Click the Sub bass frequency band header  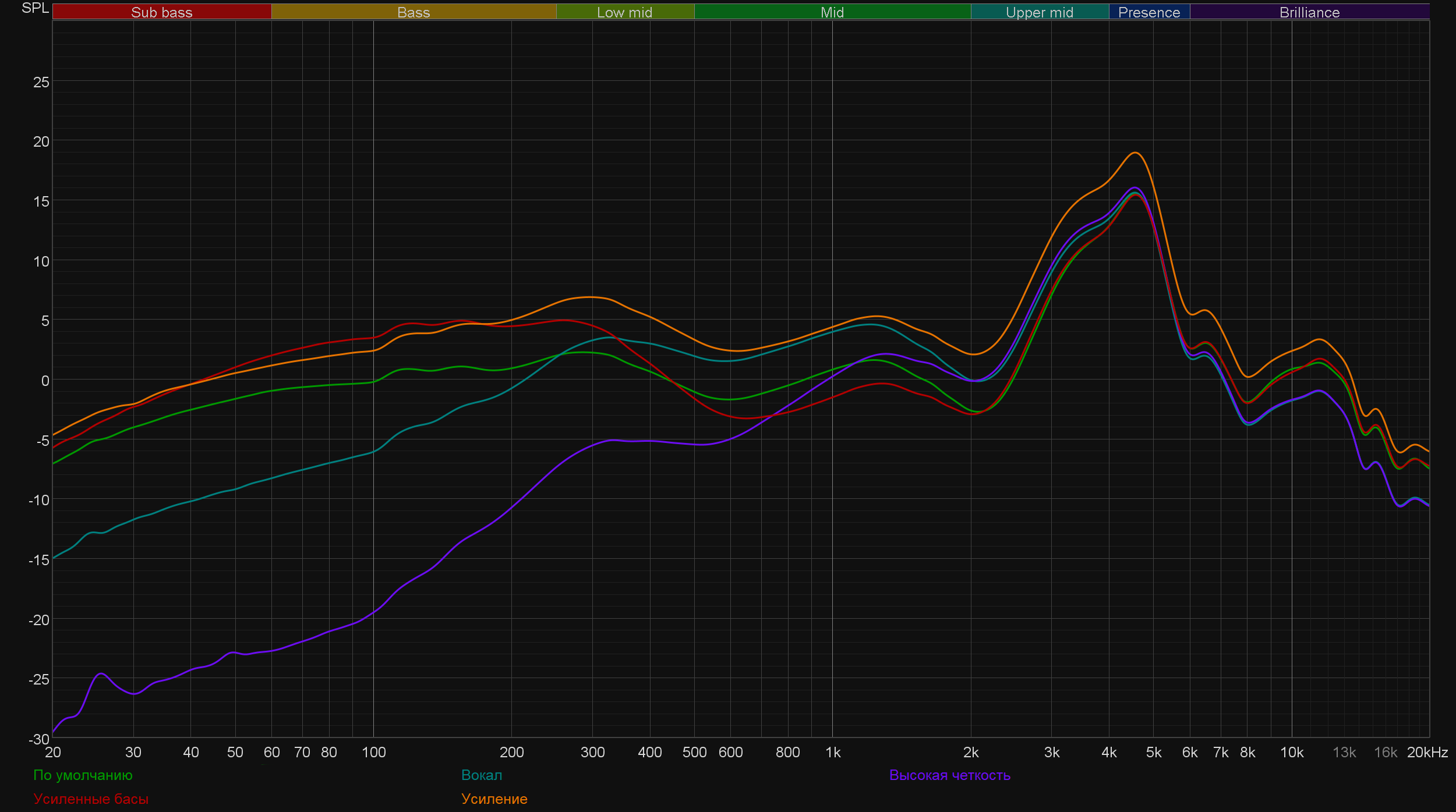[162, 12]
